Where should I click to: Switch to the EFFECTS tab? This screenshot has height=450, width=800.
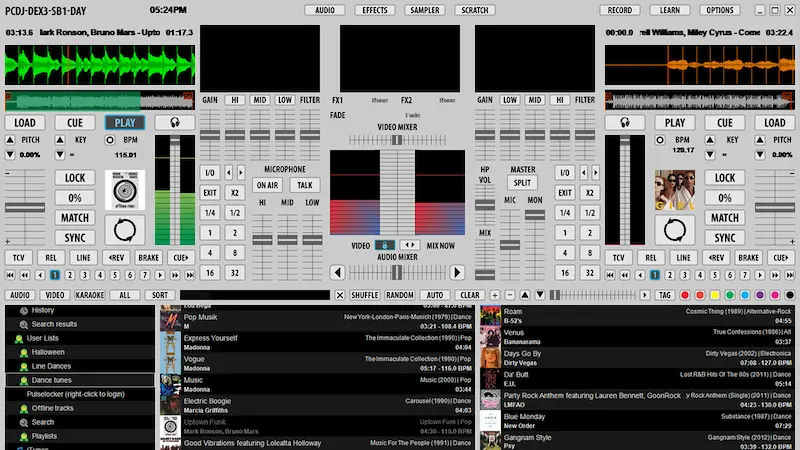(x=375, y=10)
